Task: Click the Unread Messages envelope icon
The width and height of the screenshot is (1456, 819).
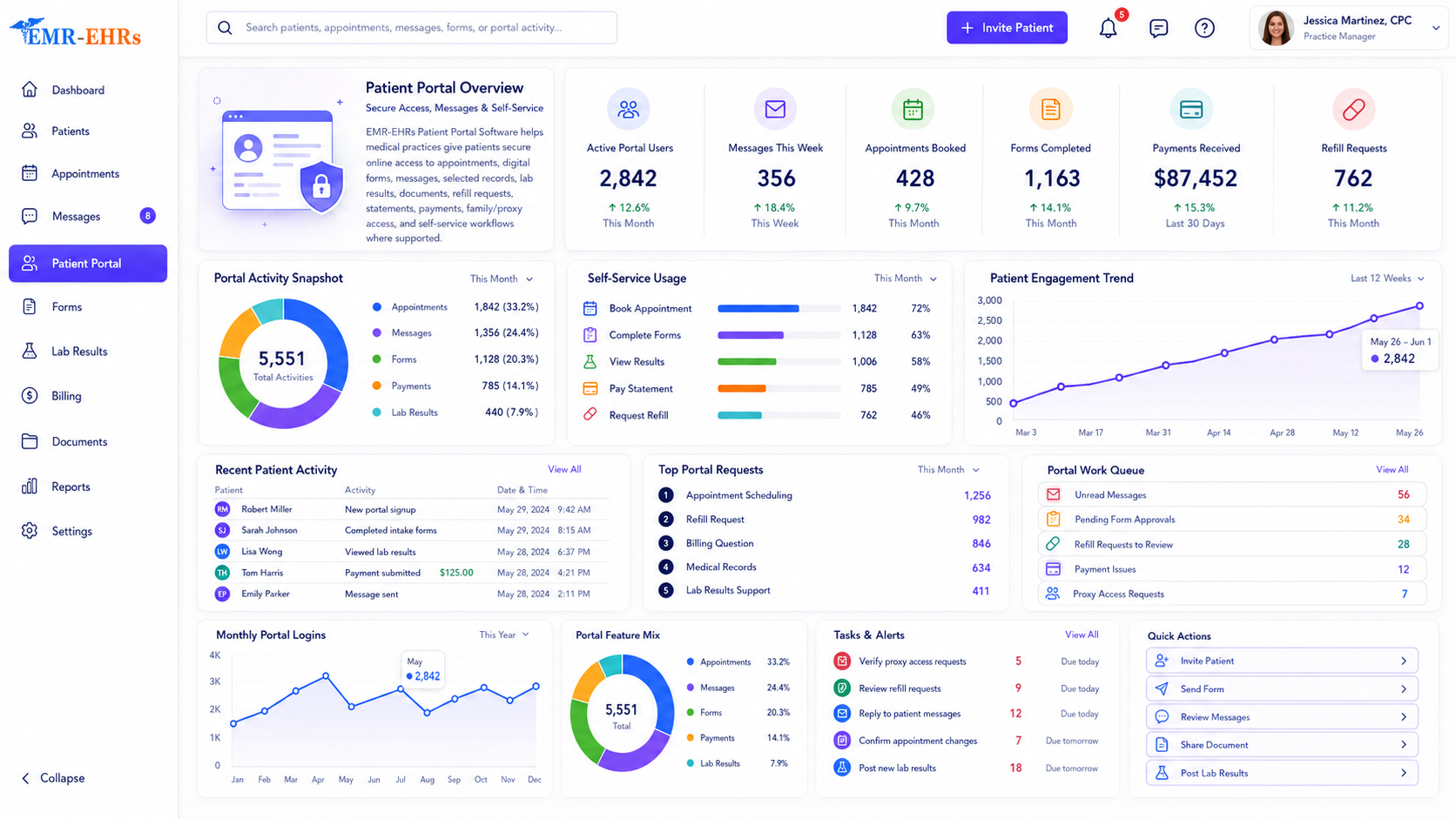Action: coord(1053,494)
